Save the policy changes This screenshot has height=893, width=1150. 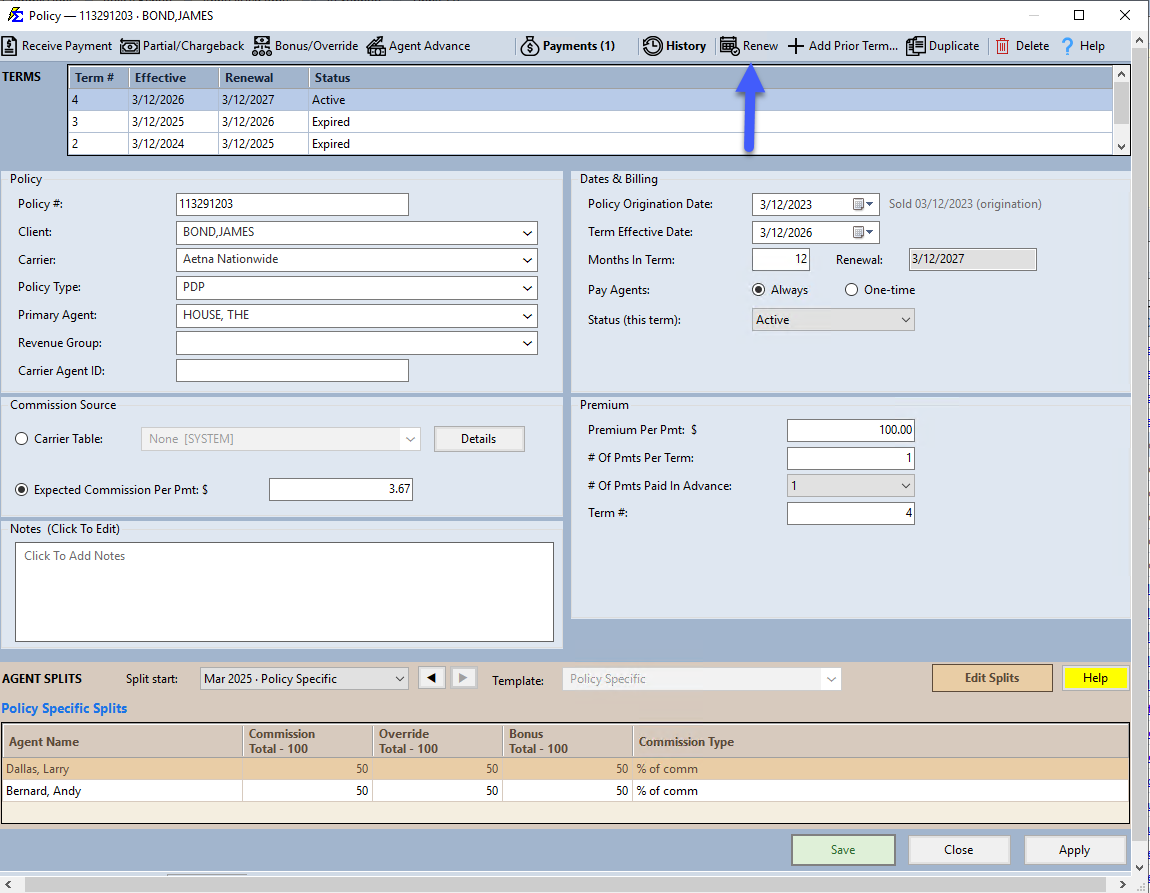coord(843,850)
